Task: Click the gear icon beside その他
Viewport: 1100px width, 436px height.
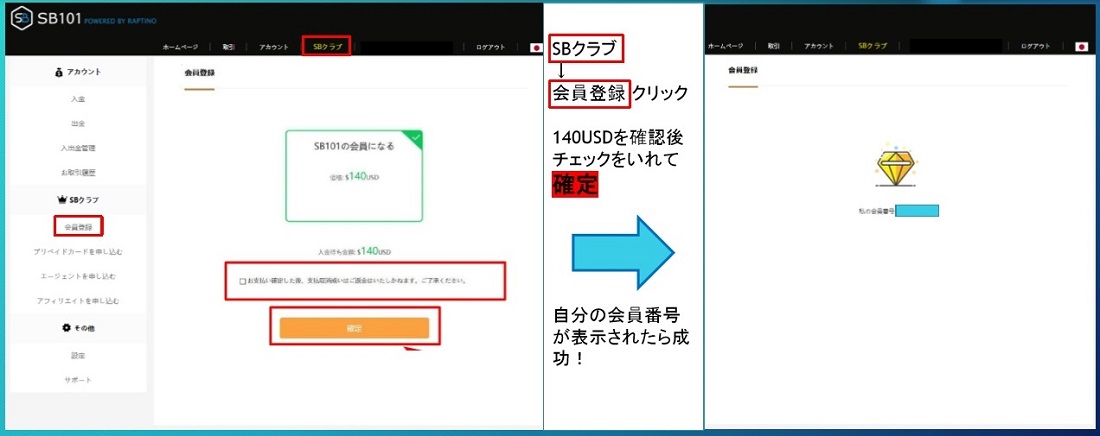Action: tap(67, 328)
